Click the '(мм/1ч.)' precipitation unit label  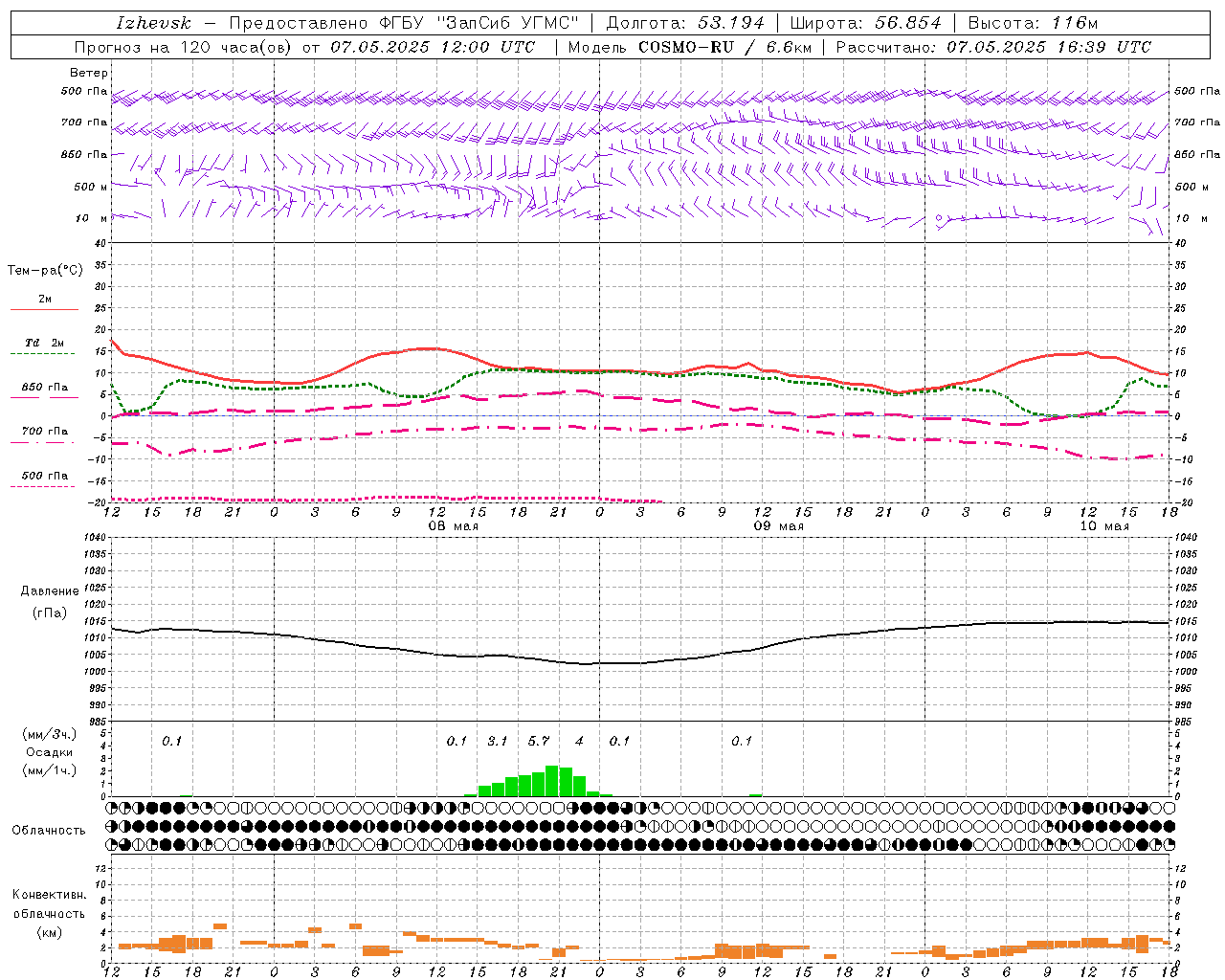pyautogui.click(x=50, y=770)
